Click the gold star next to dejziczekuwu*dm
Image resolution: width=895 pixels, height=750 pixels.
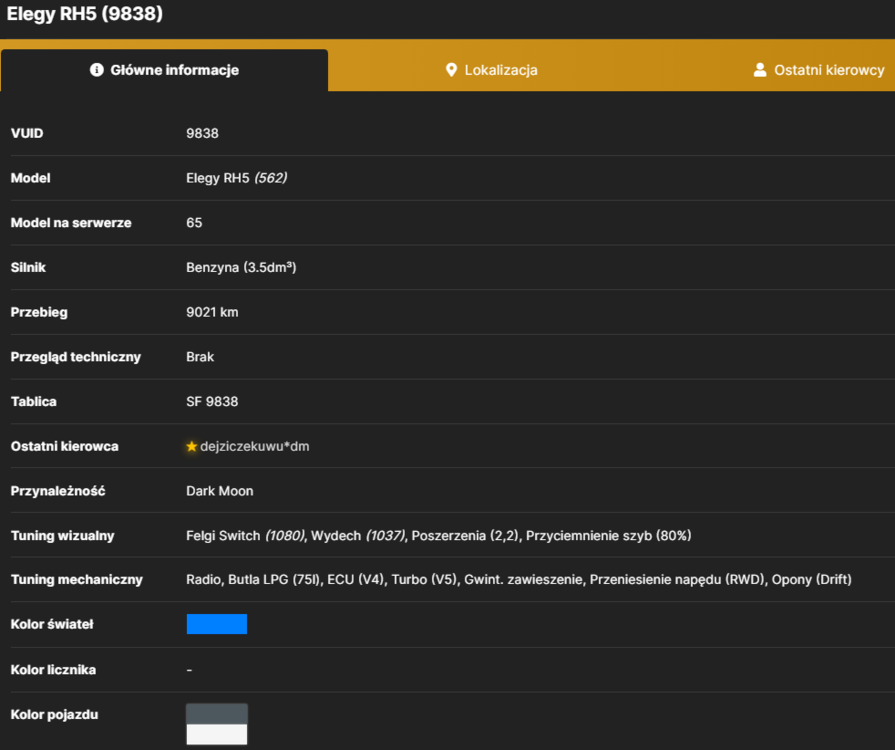(192, 446)
